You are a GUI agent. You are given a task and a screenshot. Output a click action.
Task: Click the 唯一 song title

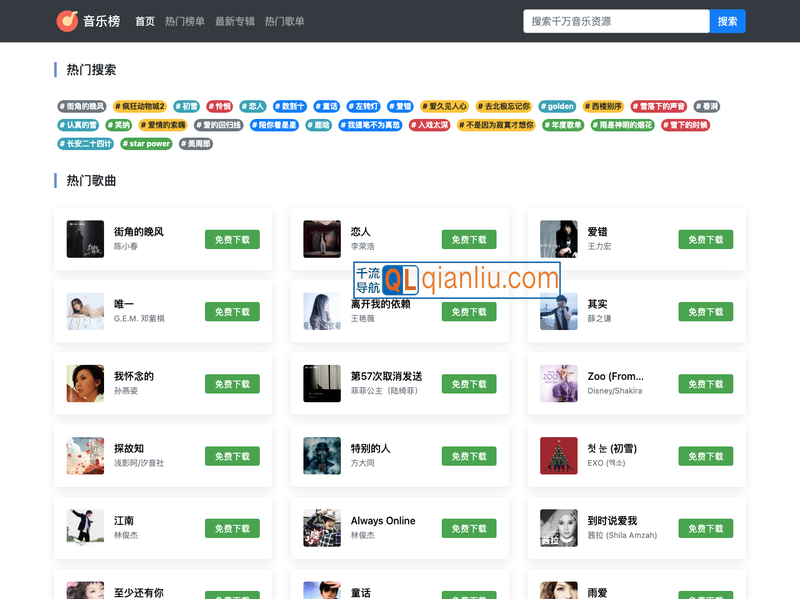tap(124, 304)
